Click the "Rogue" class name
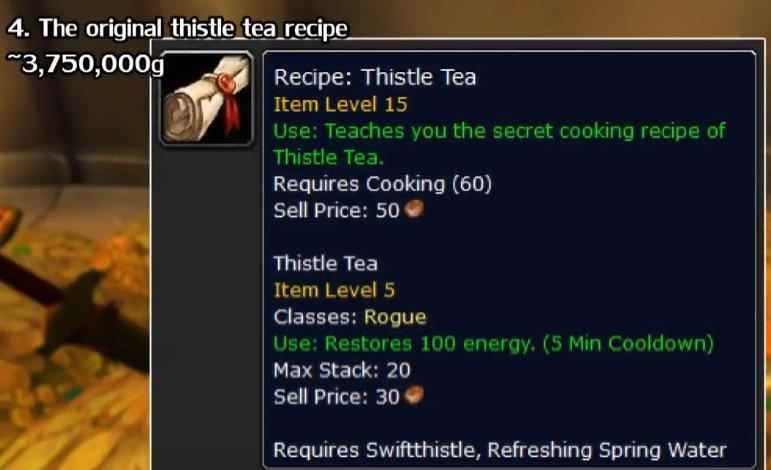Screen dimensions: 771x470 pos(395,317)
